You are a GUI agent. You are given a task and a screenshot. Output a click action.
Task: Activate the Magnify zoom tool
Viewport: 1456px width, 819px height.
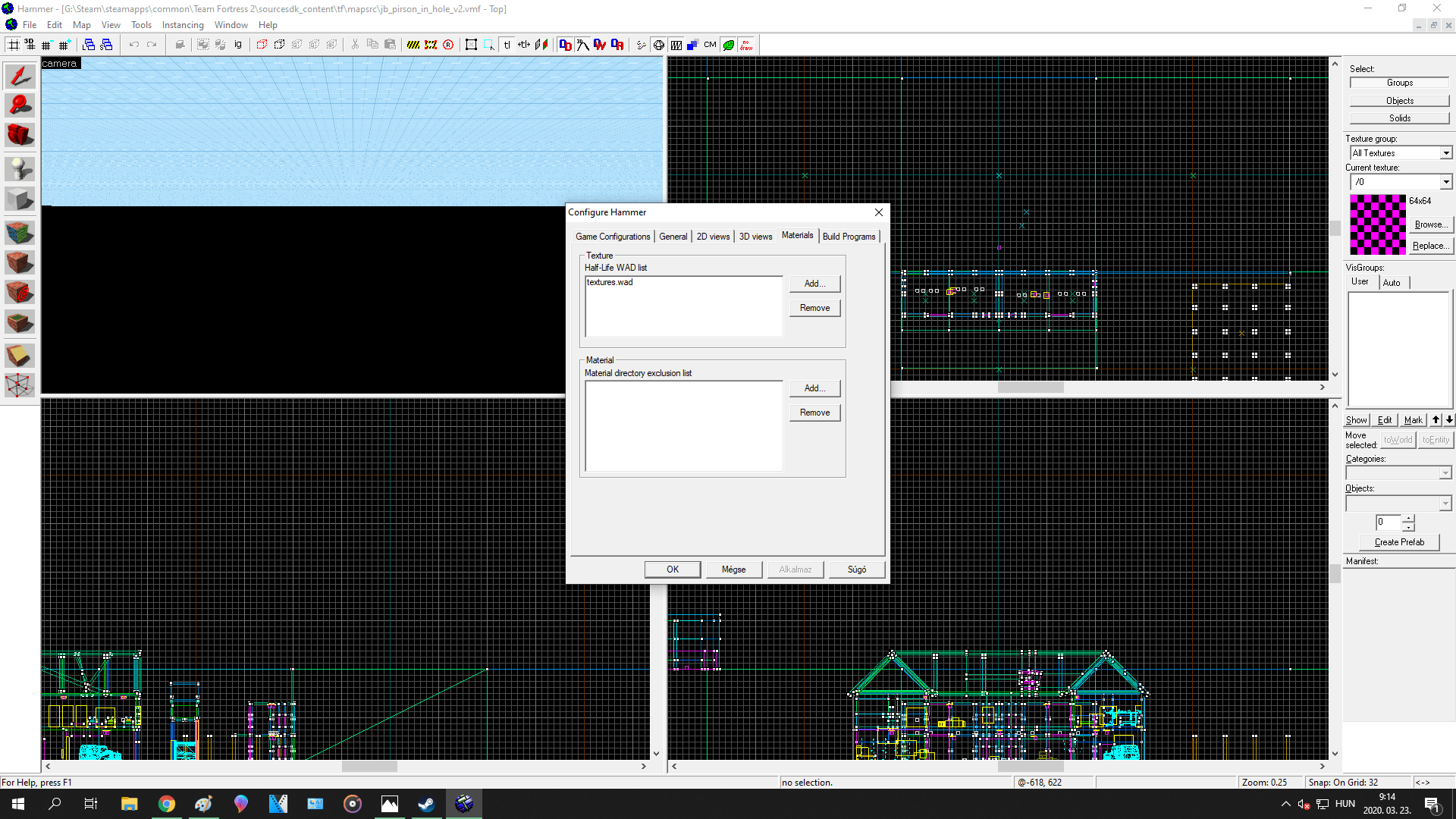[x=20, y=105]
